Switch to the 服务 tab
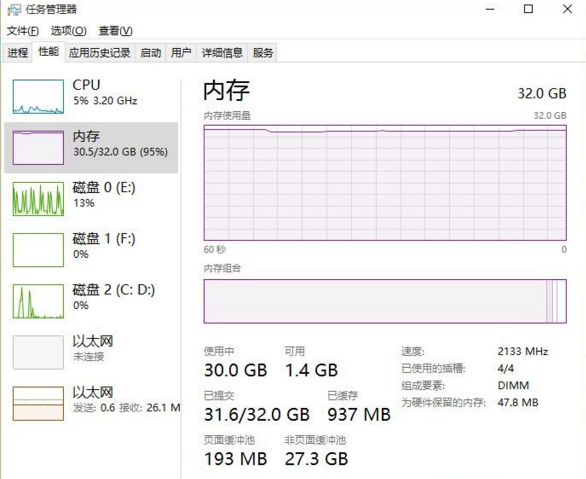 pyautogui.click(x=263, y=53)
